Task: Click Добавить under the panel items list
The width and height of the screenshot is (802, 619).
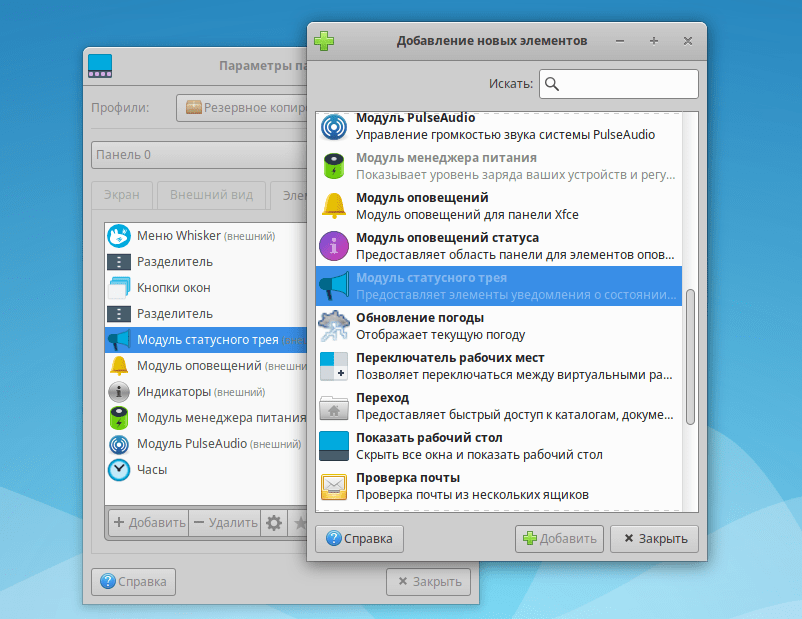Action: tap(149, 523)
